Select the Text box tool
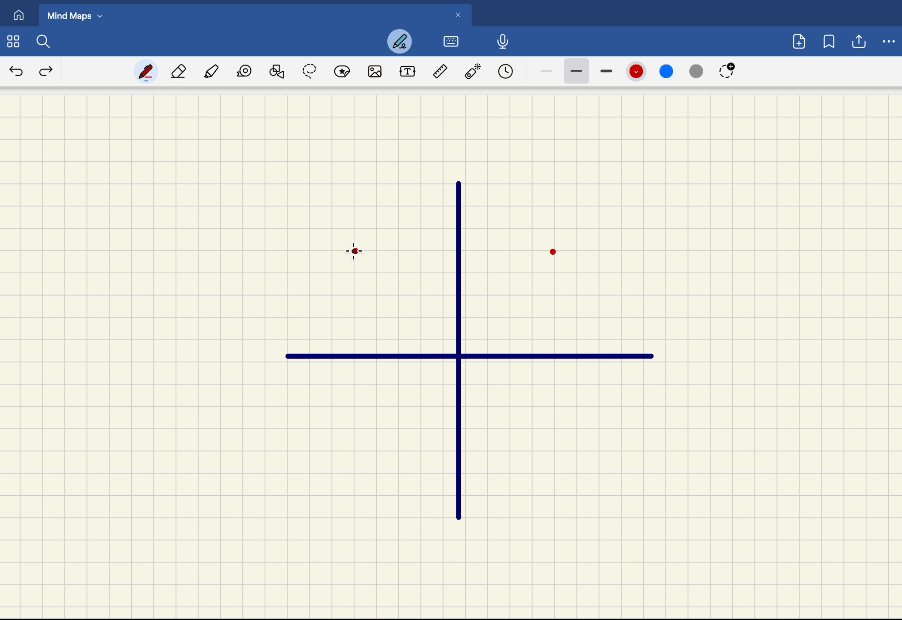Viewport: 902px width, 620px height. pyautogui.click(x=407, y=72)
